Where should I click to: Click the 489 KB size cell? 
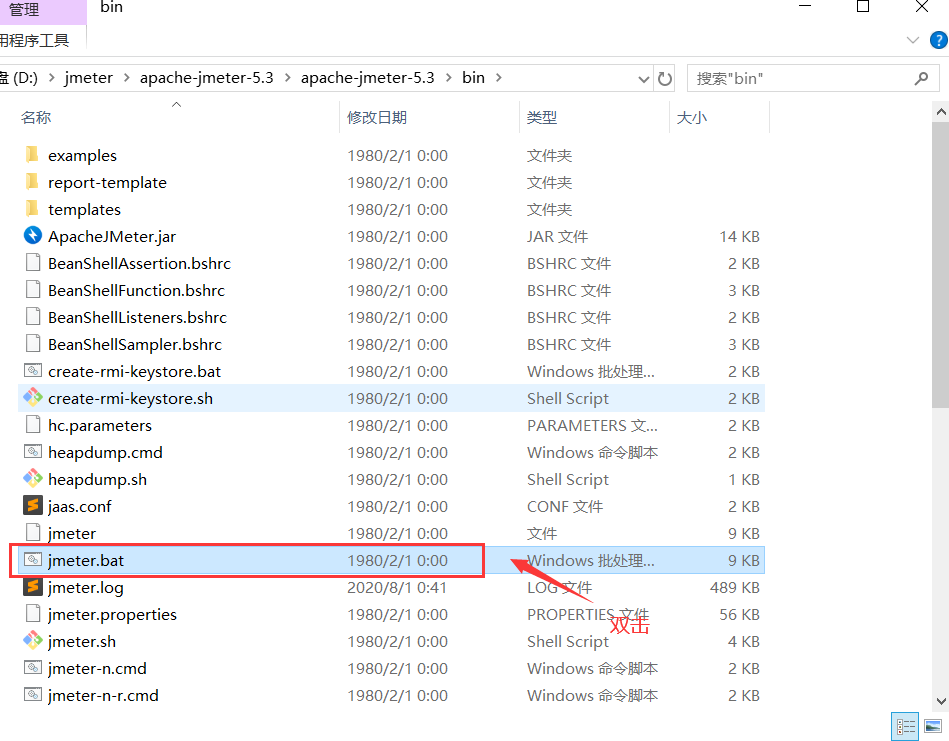734,587
